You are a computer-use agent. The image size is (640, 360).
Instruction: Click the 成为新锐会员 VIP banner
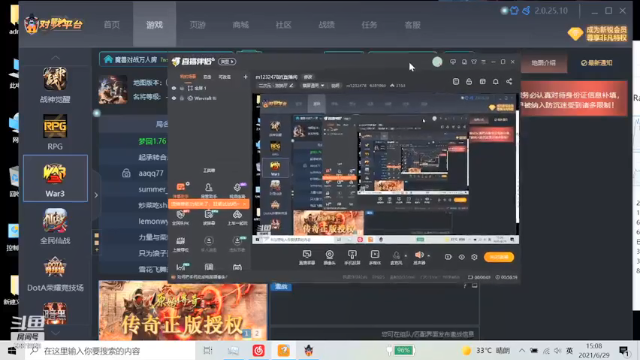pyautogui.click(x=598, y=33)
